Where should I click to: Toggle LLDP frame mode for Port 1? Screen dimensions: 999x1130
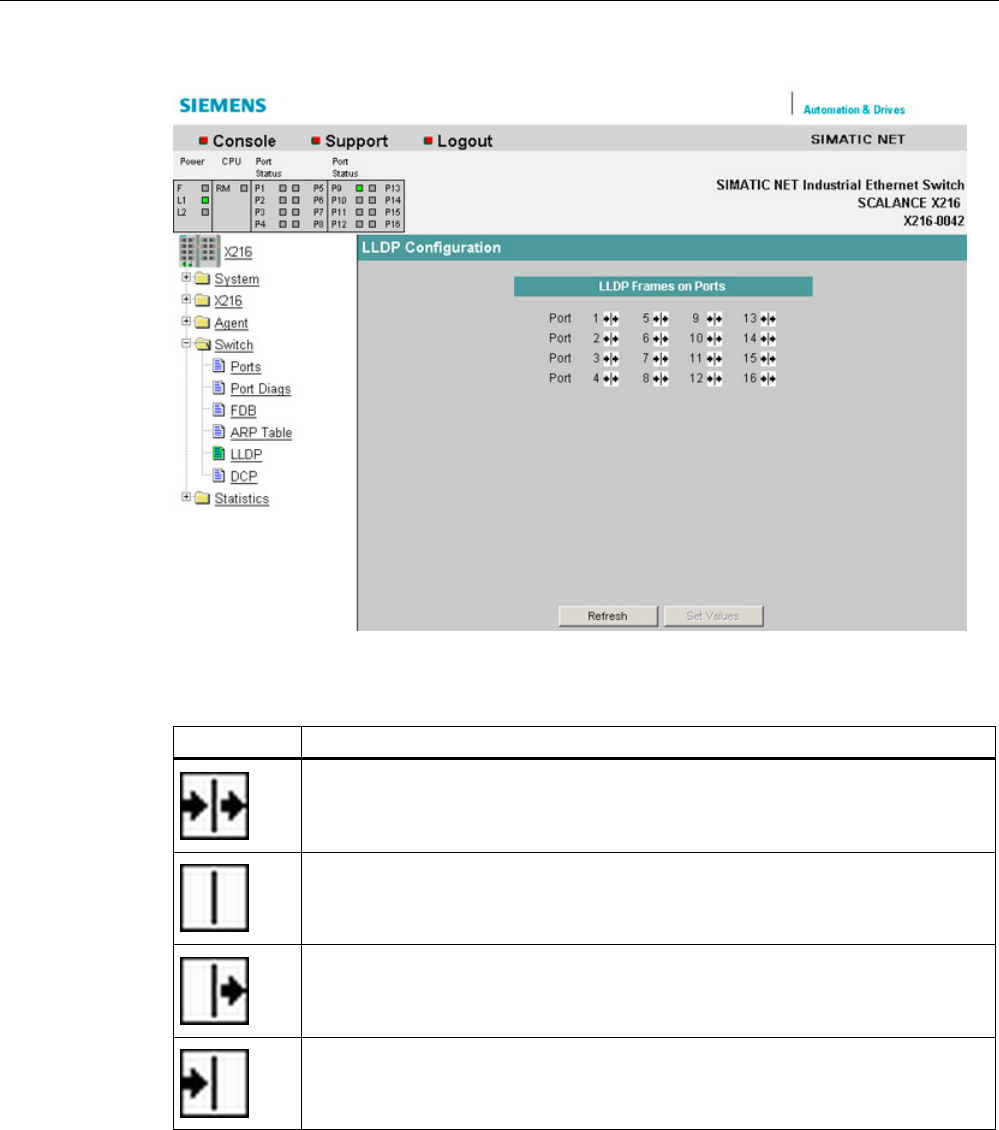click(610, 319)
